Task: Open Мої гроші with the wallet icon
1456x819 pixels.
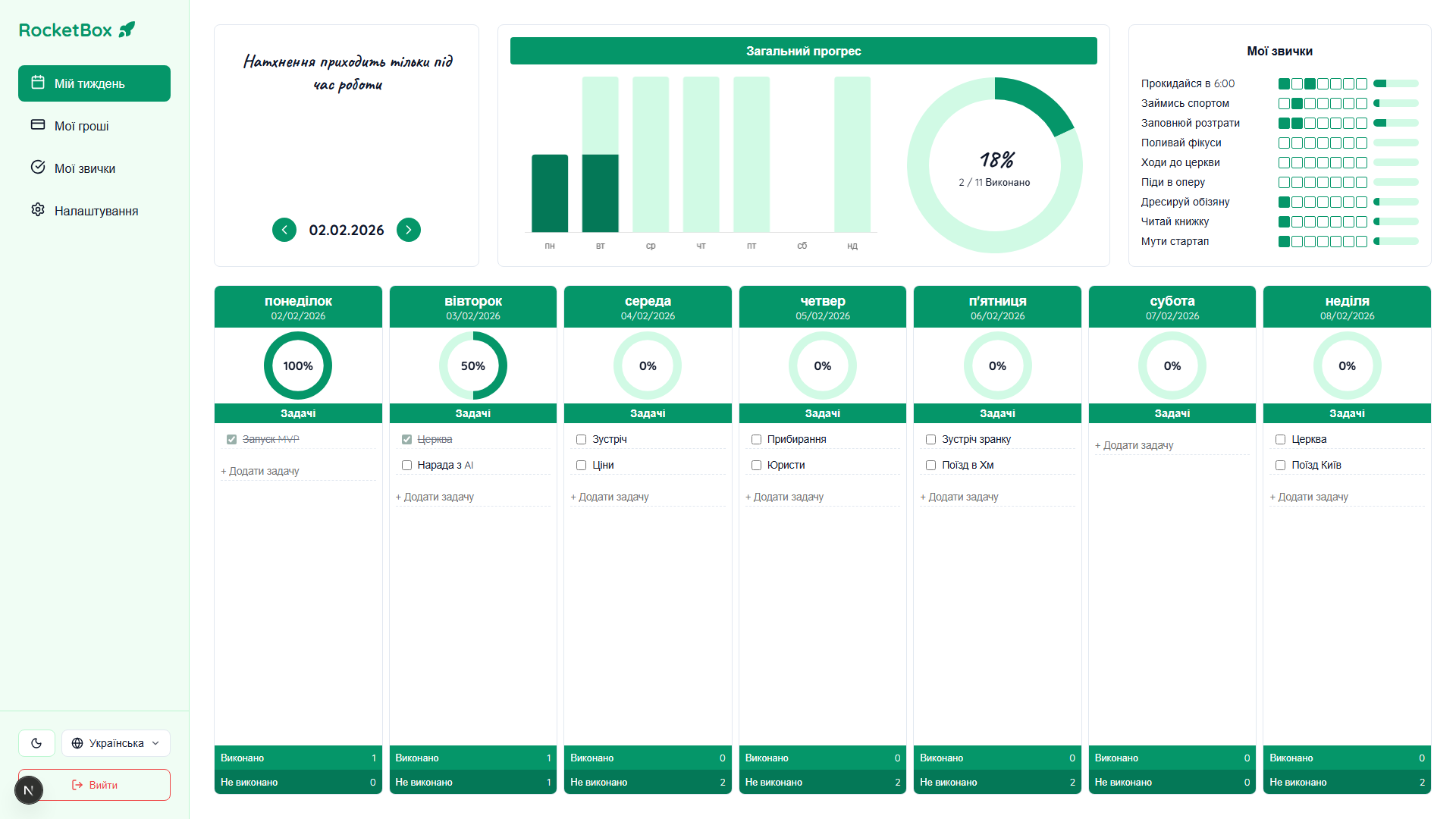Action: coord(38,125)
